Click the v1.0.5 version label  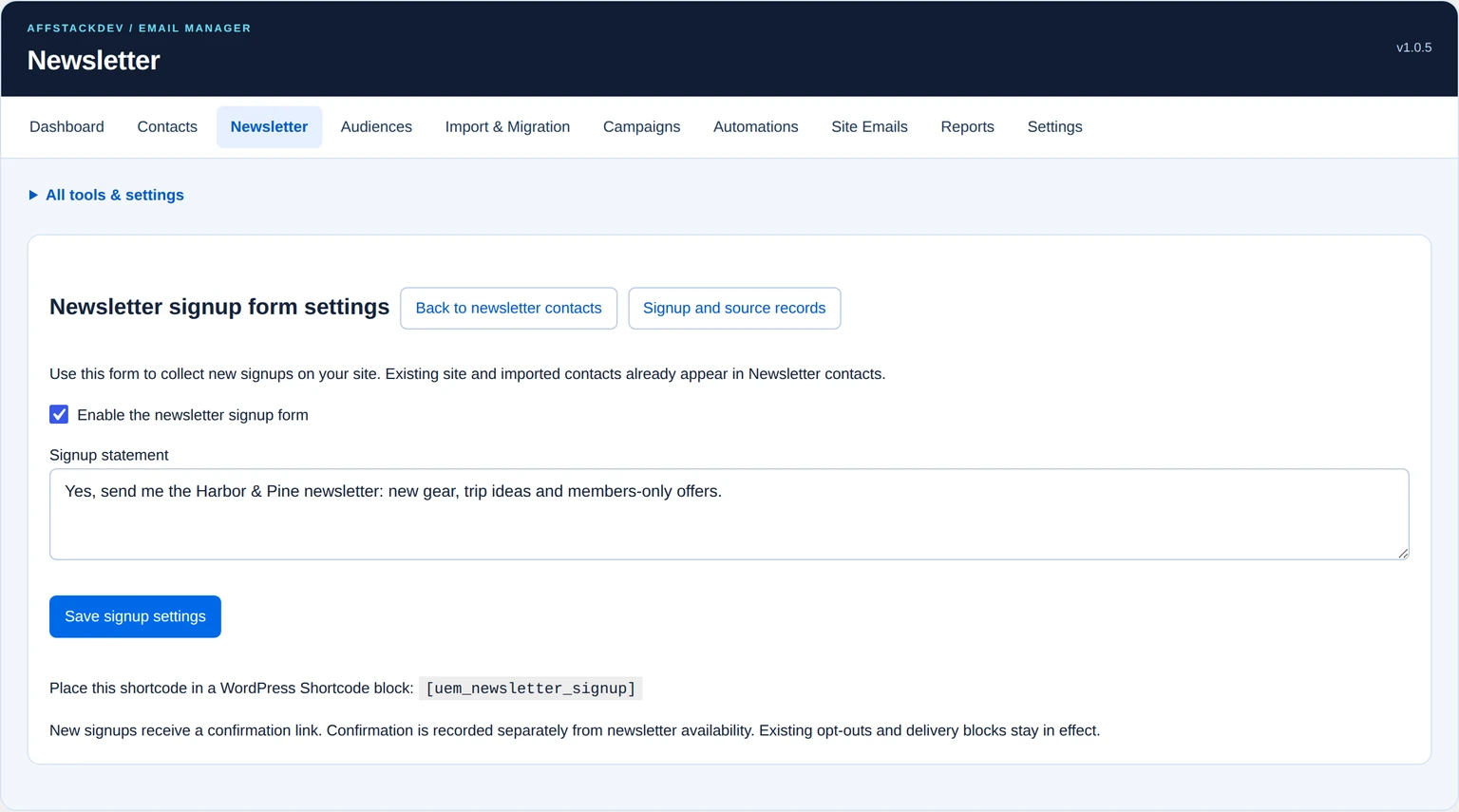coord(1413,47)
